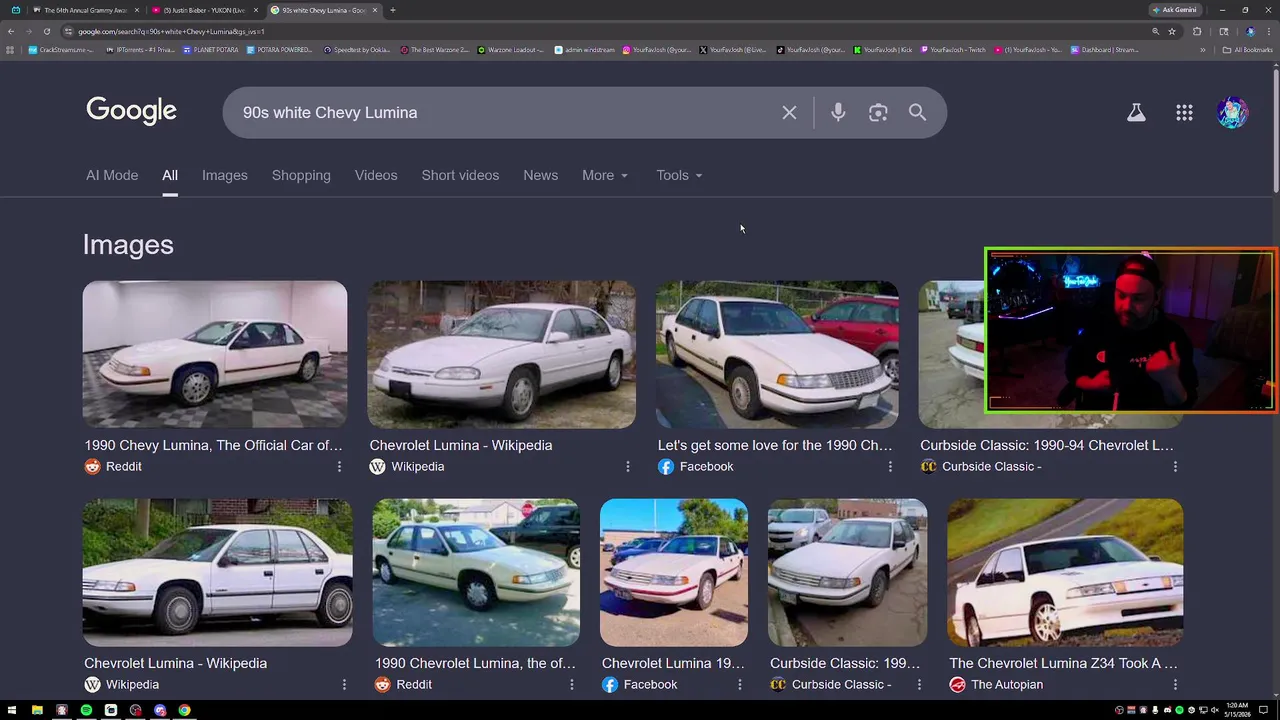Open Search Labs flask icon

1136,113
